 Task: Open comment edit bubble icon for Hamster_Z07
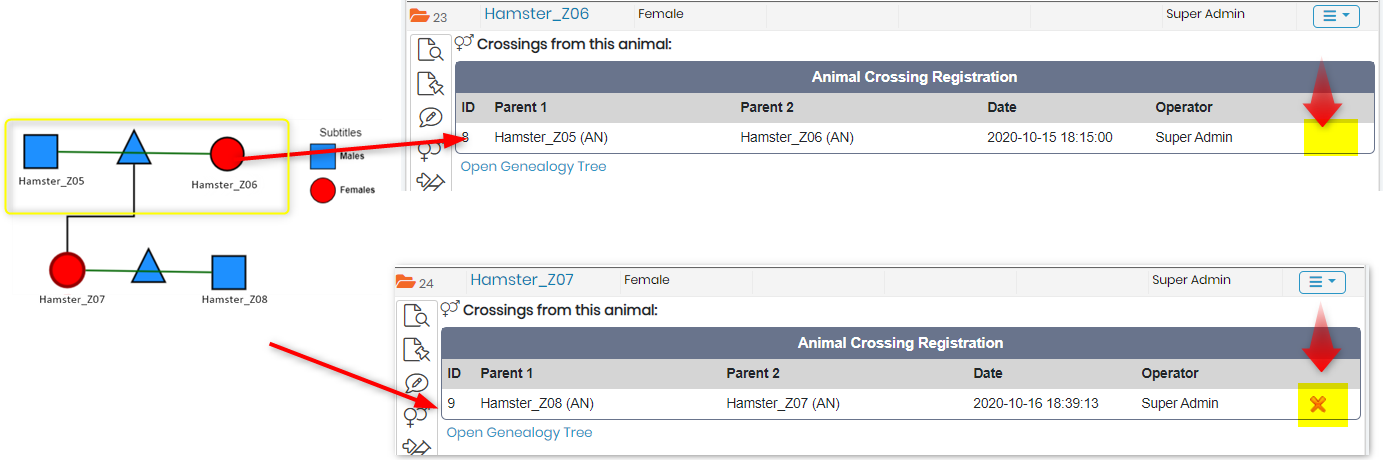[416, 383]
